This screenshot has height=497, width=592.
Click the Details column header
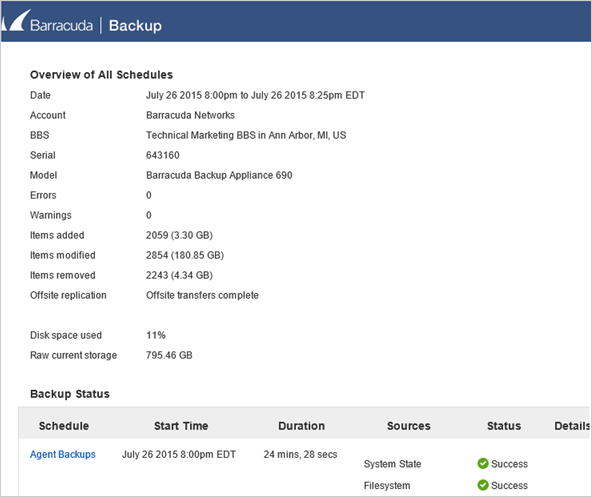point(572,426)
